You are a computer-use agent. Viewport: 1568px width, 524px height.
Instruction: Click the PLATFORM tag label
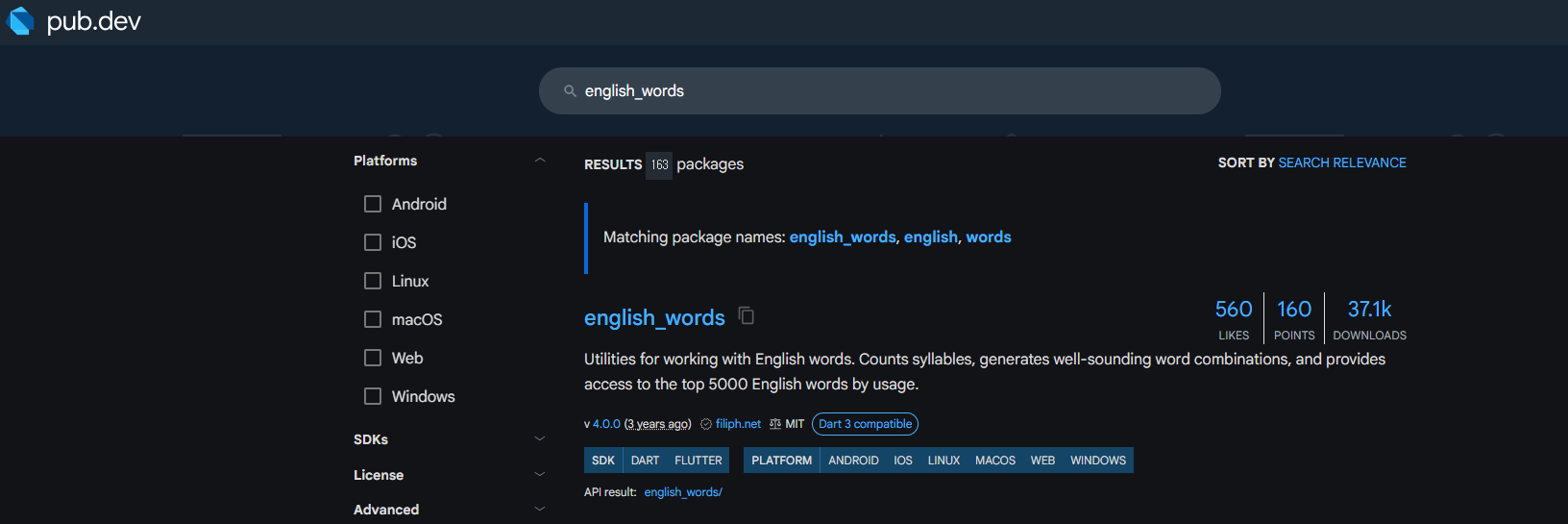coord(782,461)
